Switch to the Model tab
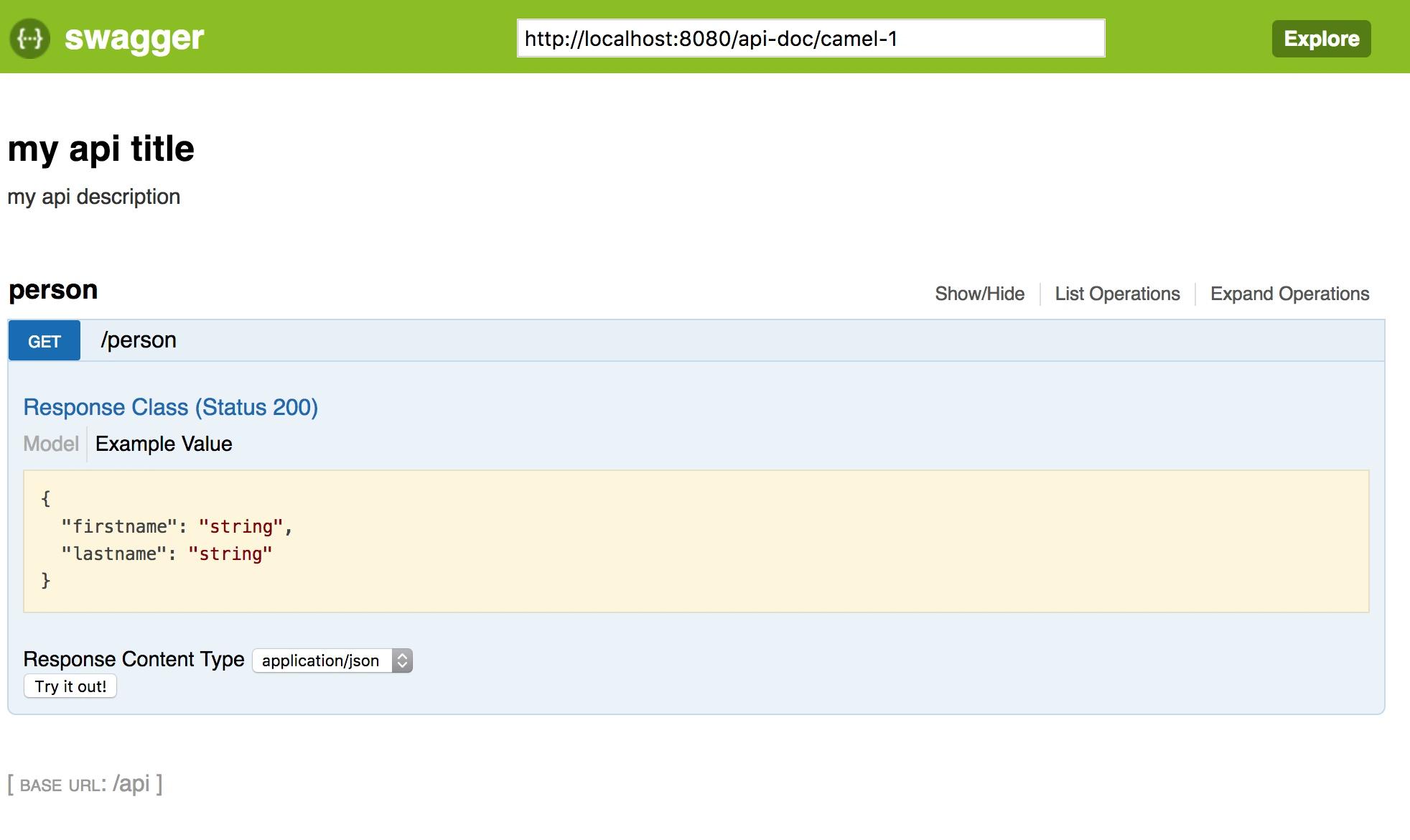 coord(50,444)
